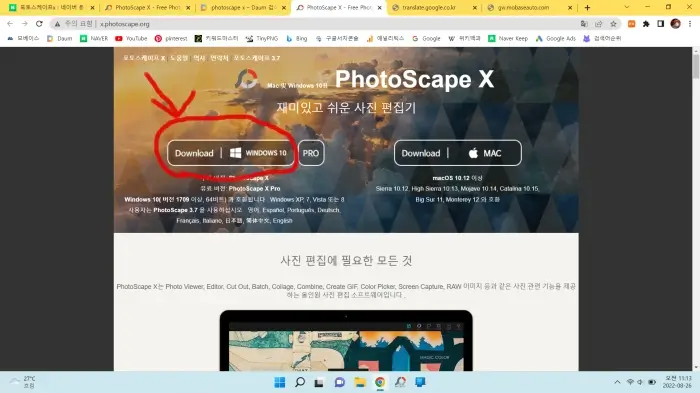Open the Chrome three-dot menu
The image size is (700, 393).
pos(690,24)
